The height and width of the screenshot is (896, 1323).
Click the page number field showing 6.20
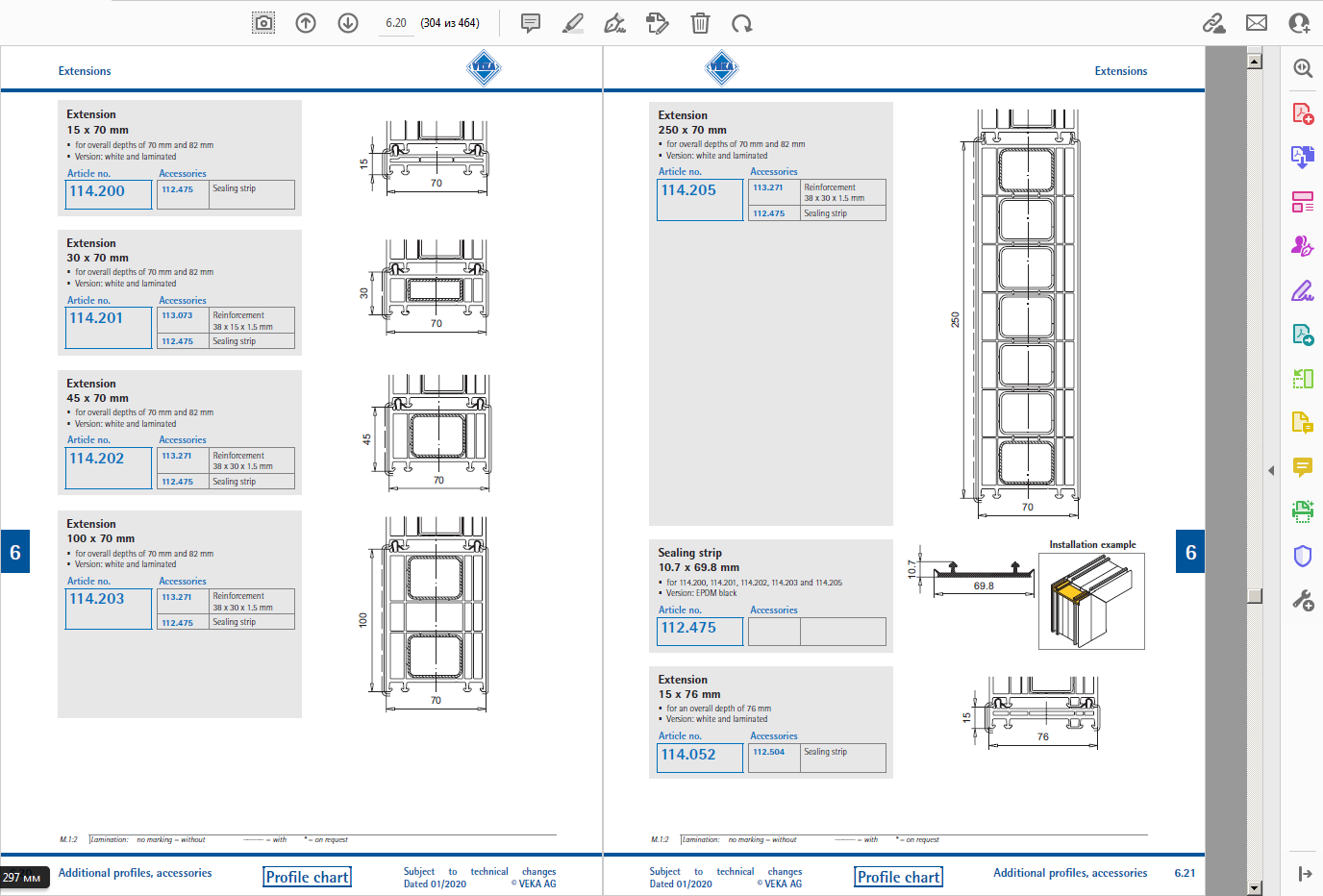[x=396, y=23]
